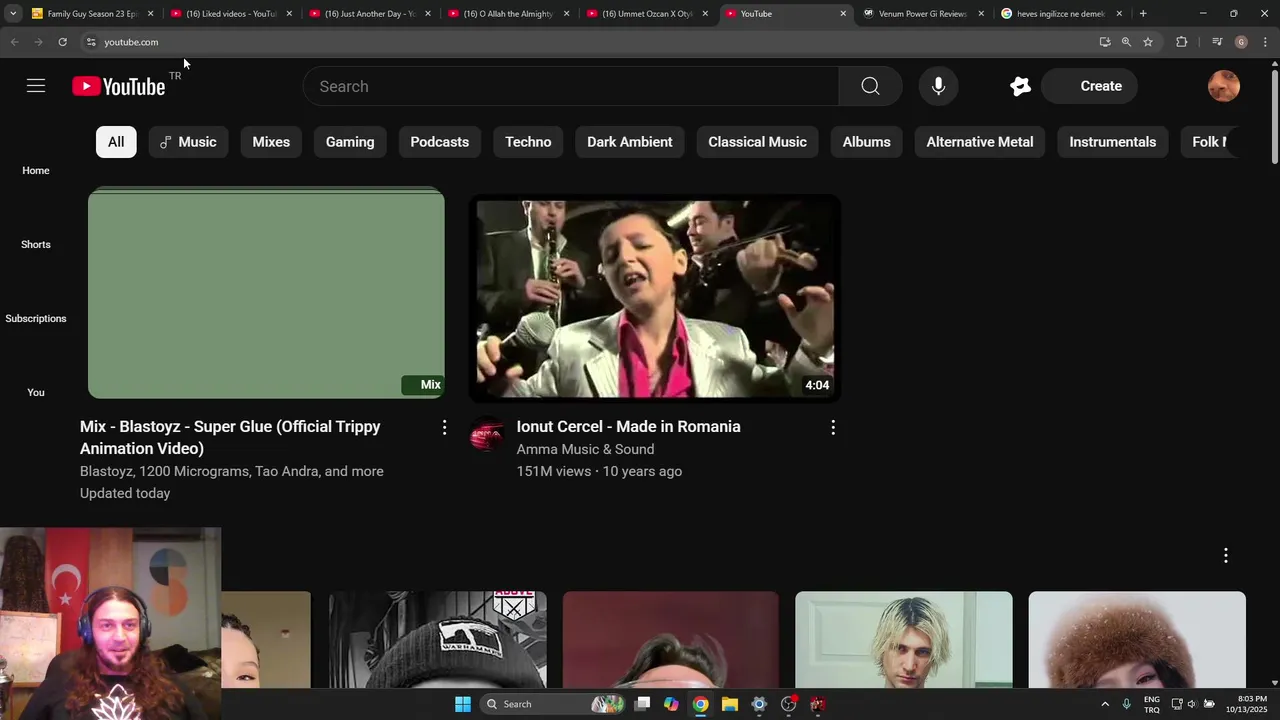Screen dimensions: 1280x720
Task: Switch to the Liked videos browser tab
Action: [230, 14]
